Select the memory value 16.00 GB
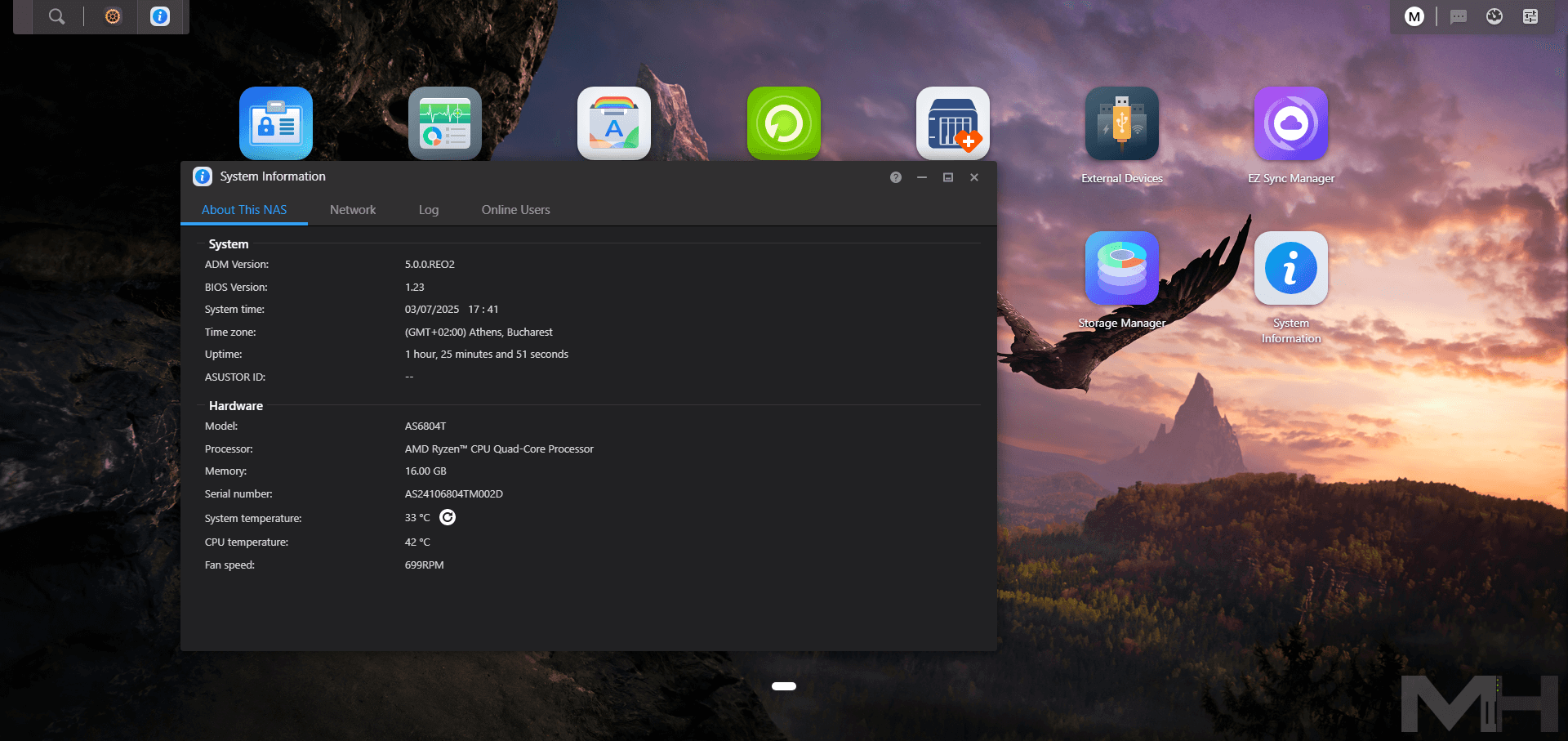Image resolution: width=1568 pixels, height=741 pixels. 425,471
